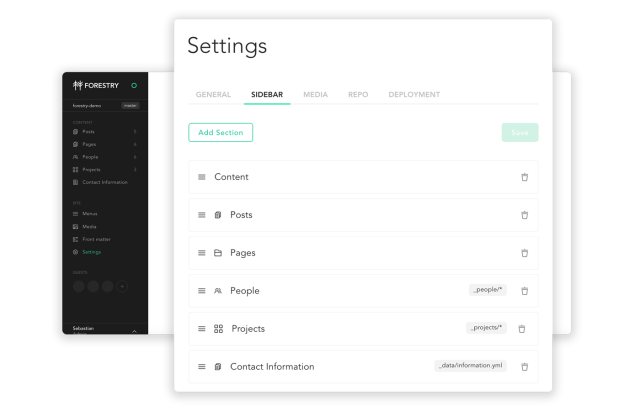This screenshot has height=411, width=640.
Task: Open the Repo tab
Action: point(358,94)
